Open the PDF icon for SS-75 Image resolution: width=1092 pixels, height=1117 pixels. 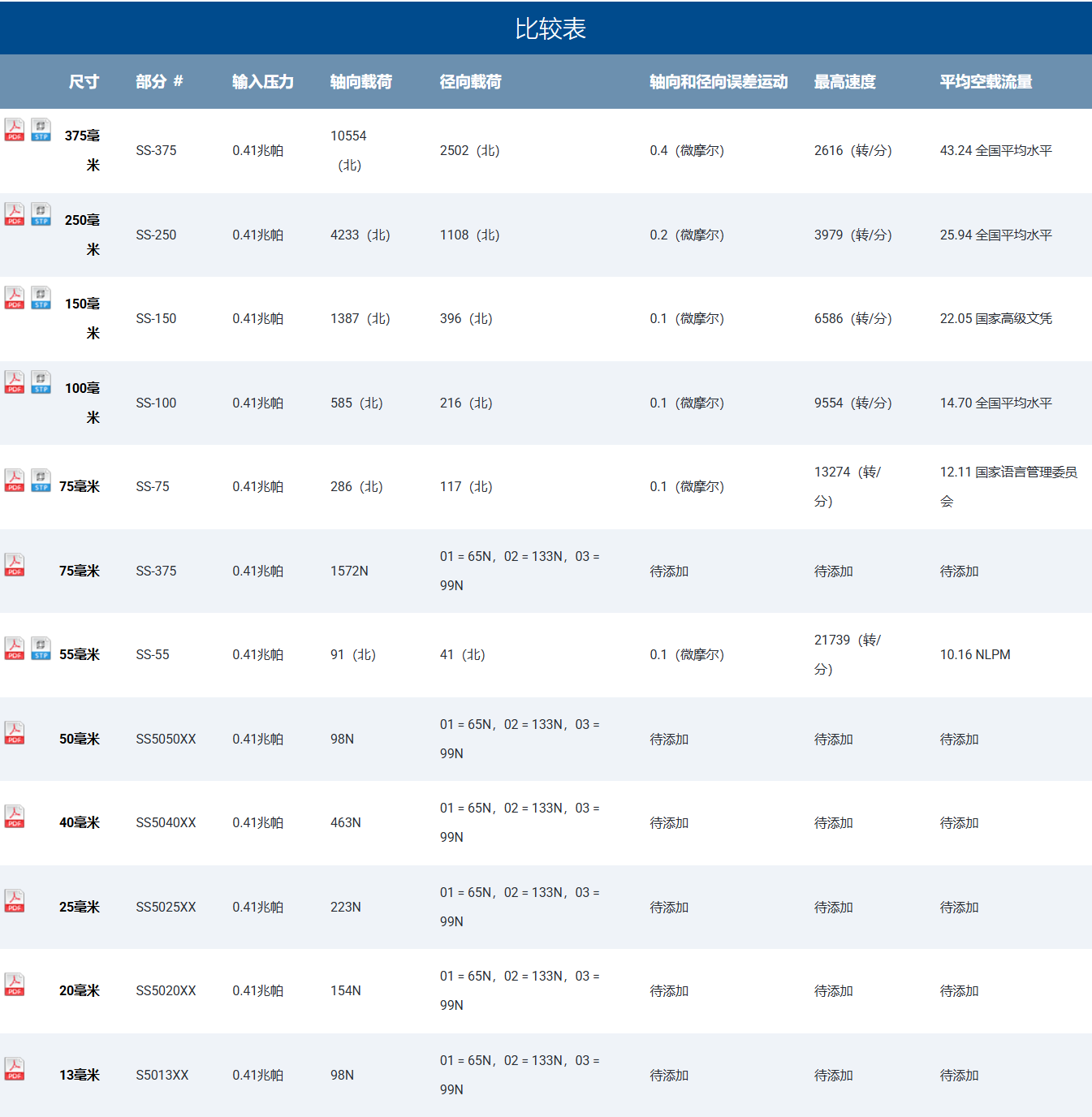[15, 481]
